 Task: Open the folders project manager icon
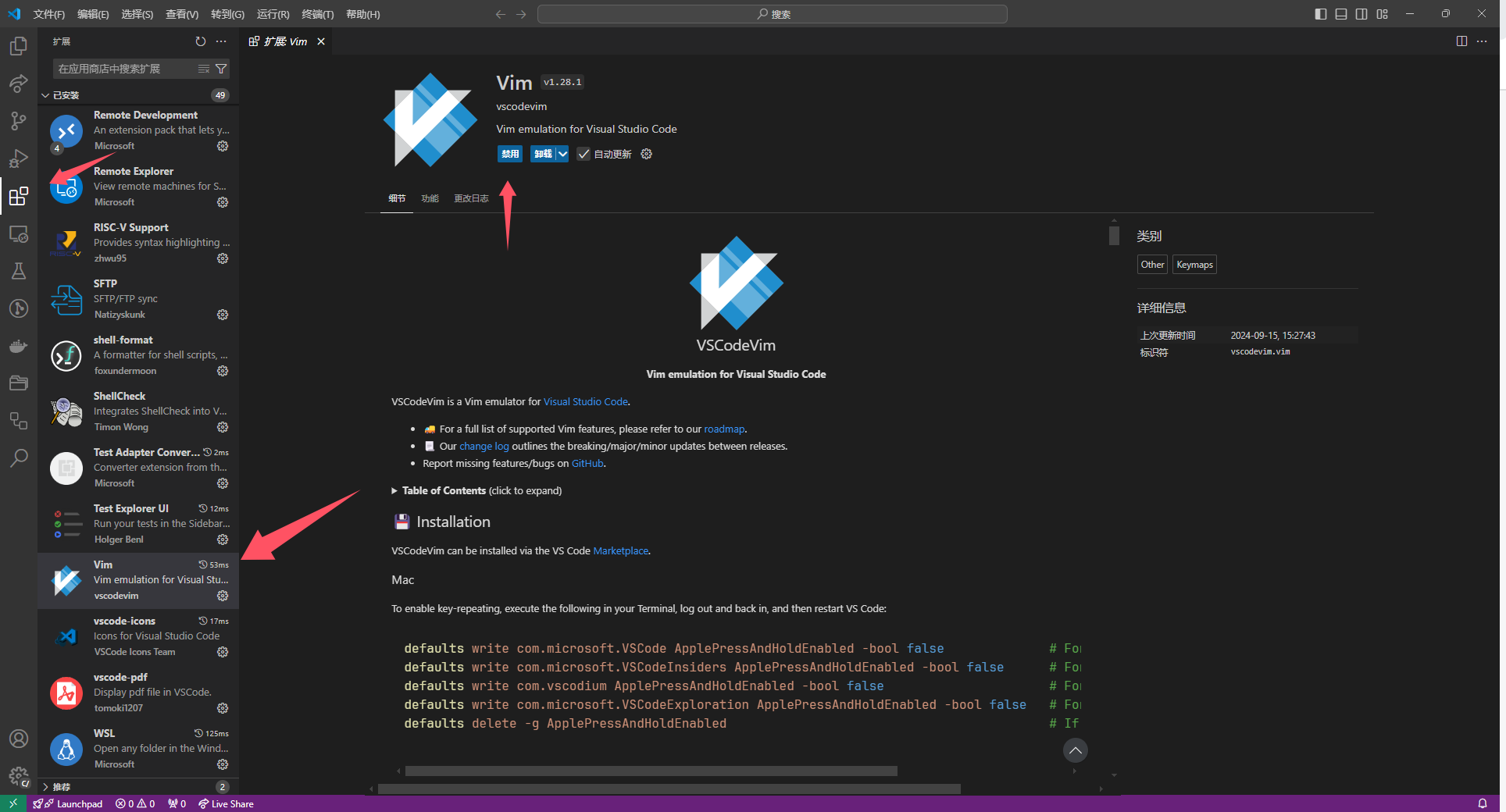pyautogui.click(x=19, y=383)
